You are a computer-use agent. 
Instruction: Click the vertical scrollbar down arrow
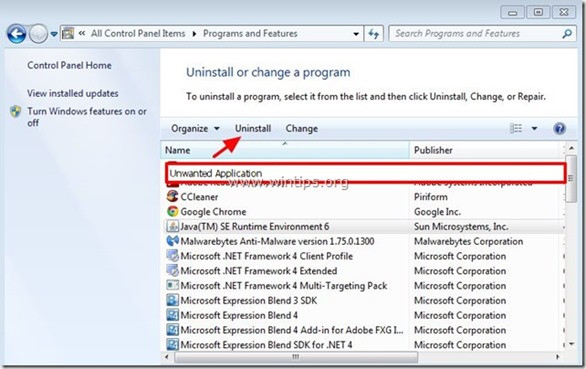pos(571,345)
